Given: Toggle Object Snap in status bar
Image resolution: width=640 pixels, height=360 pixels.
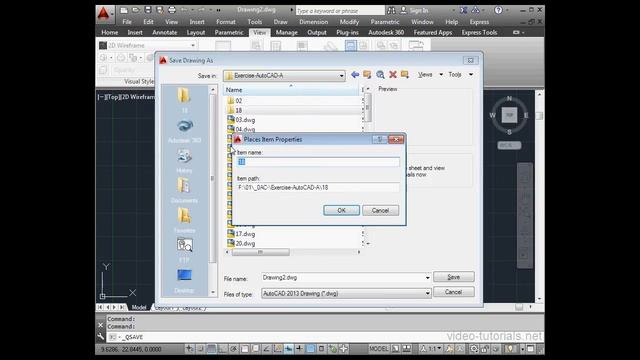Looking at the screenshot, I should 244,349.
